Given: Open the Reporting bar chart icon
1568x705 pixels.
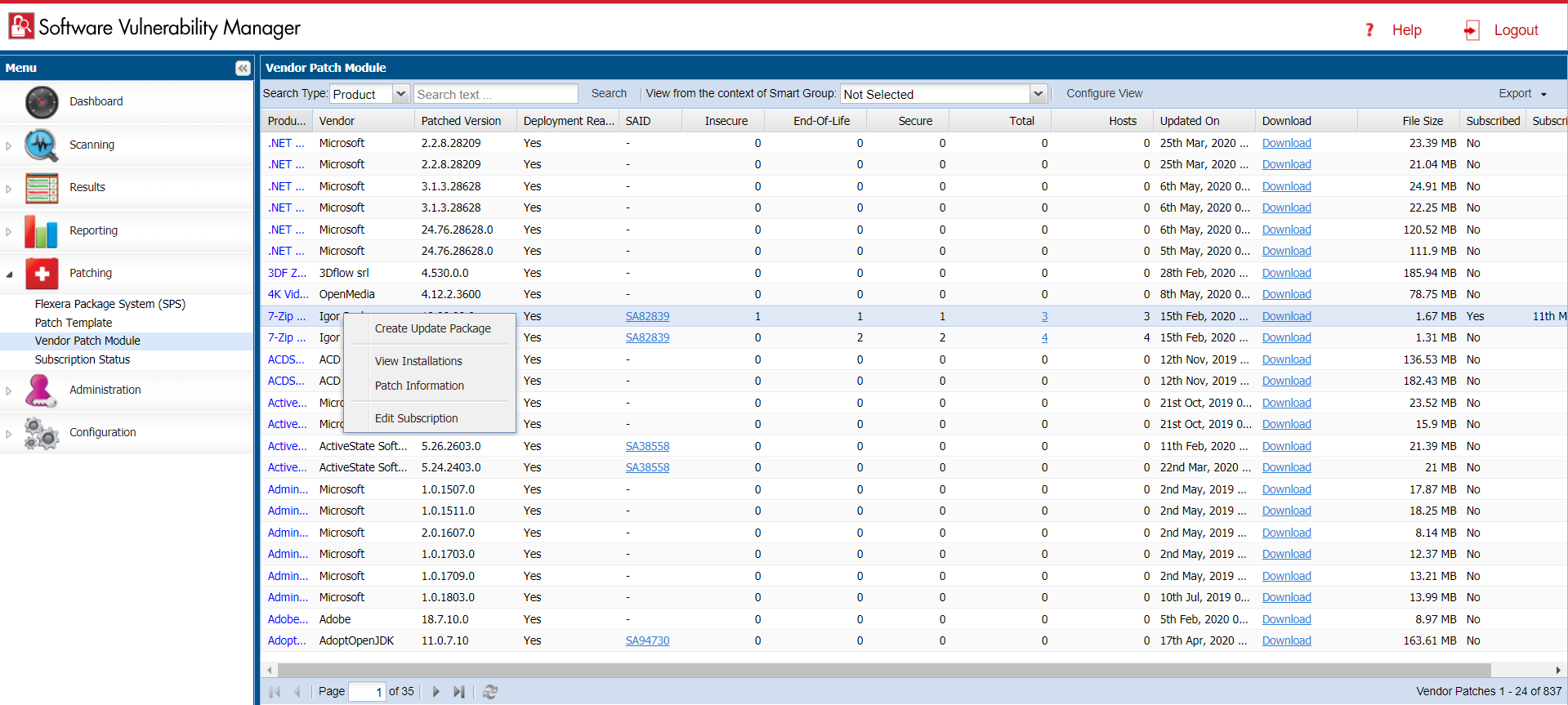Looking at the screenshot, I should (42, 231).
